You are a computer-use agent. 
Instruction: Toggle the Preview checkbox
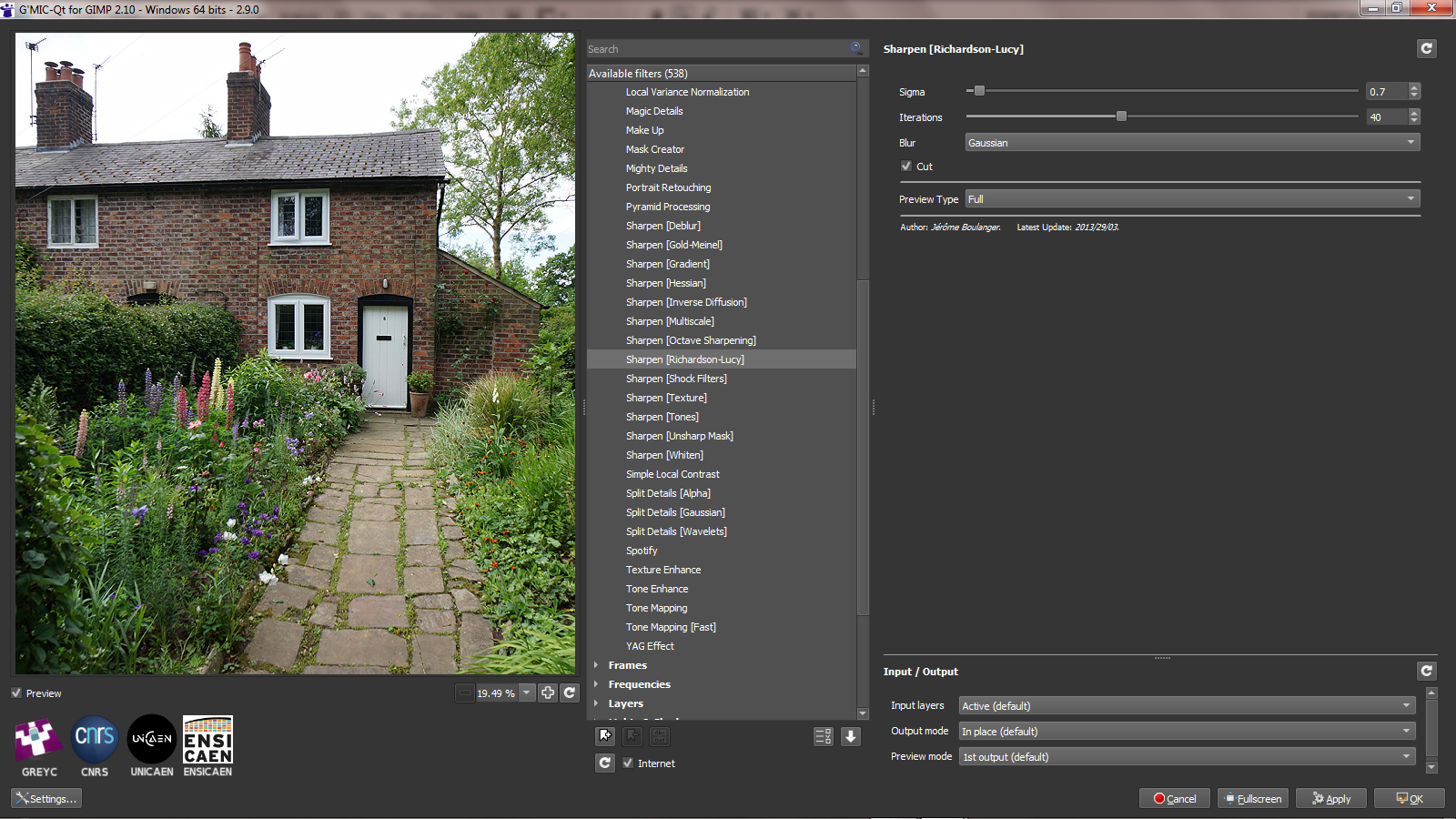tap(16, 693)
